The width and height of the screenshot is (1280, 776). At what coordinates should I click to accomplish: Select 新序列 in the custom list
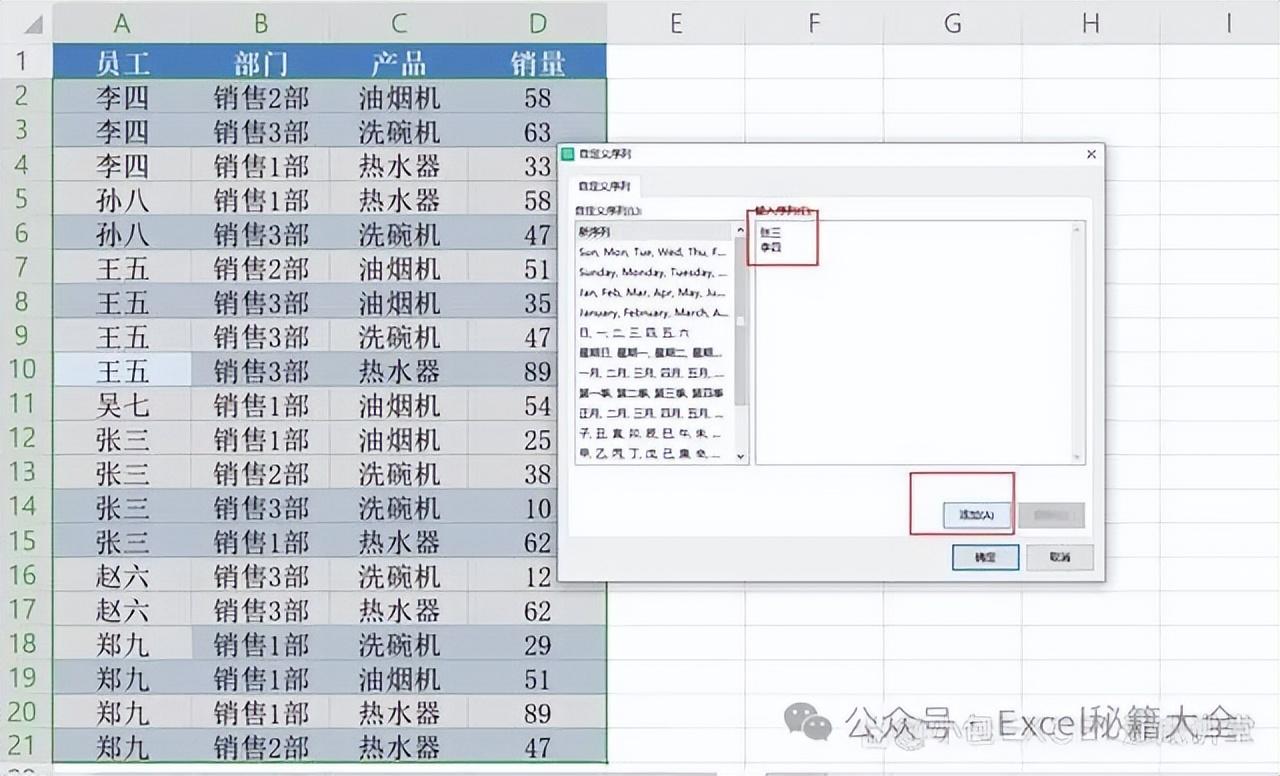[x=655, y=231]
